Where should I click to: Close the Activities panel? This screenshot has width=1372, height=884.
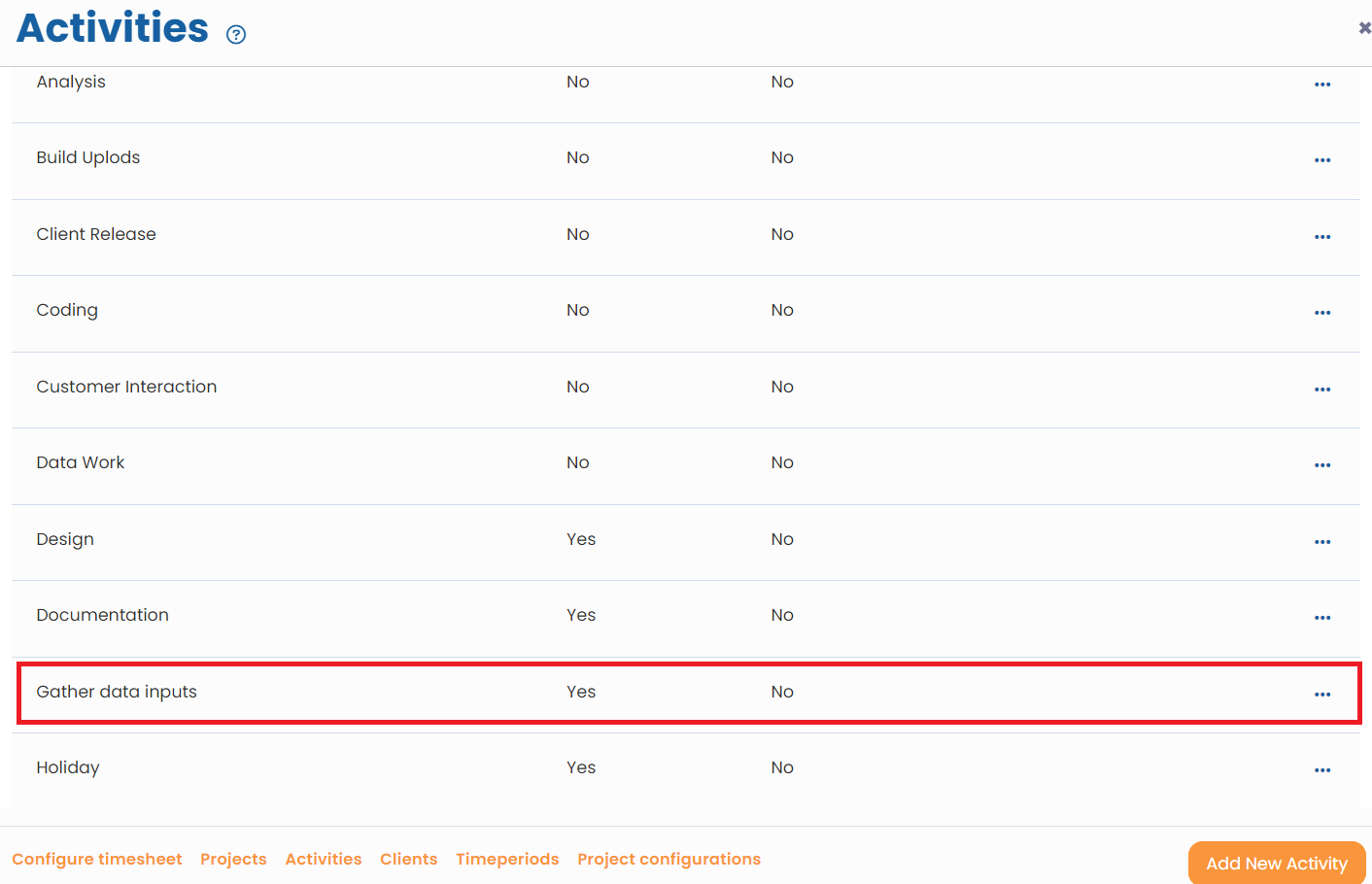1364,28
